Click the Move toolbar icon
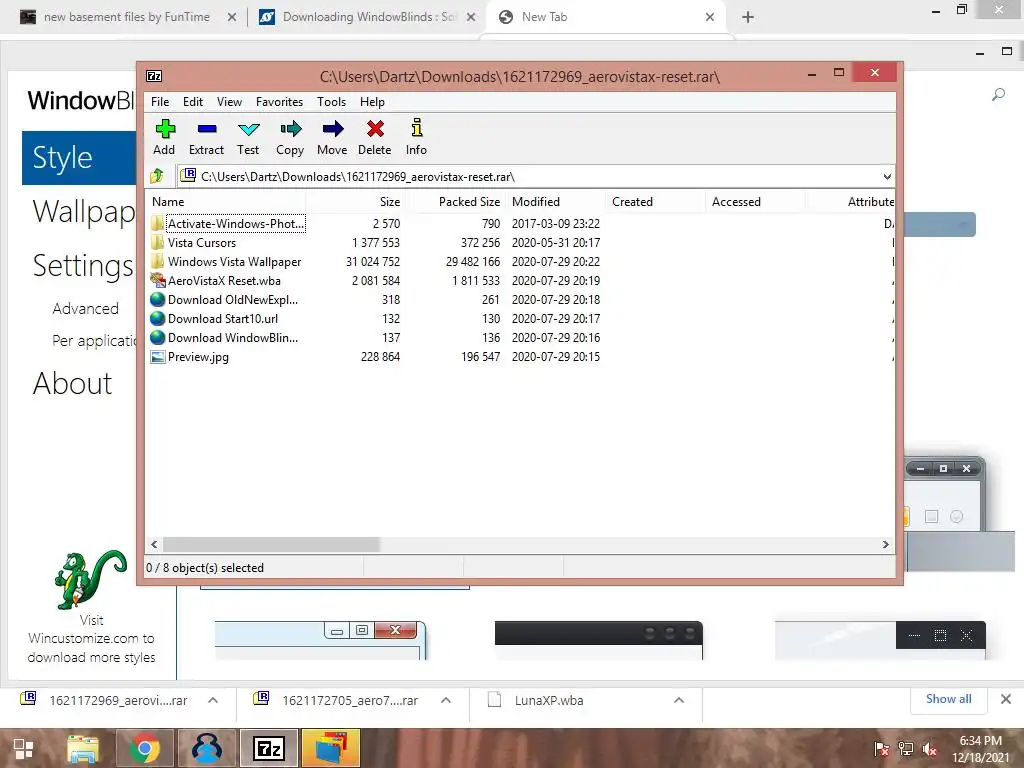Viewport: 1024px width, 768px height. click(x=332, y=129)
